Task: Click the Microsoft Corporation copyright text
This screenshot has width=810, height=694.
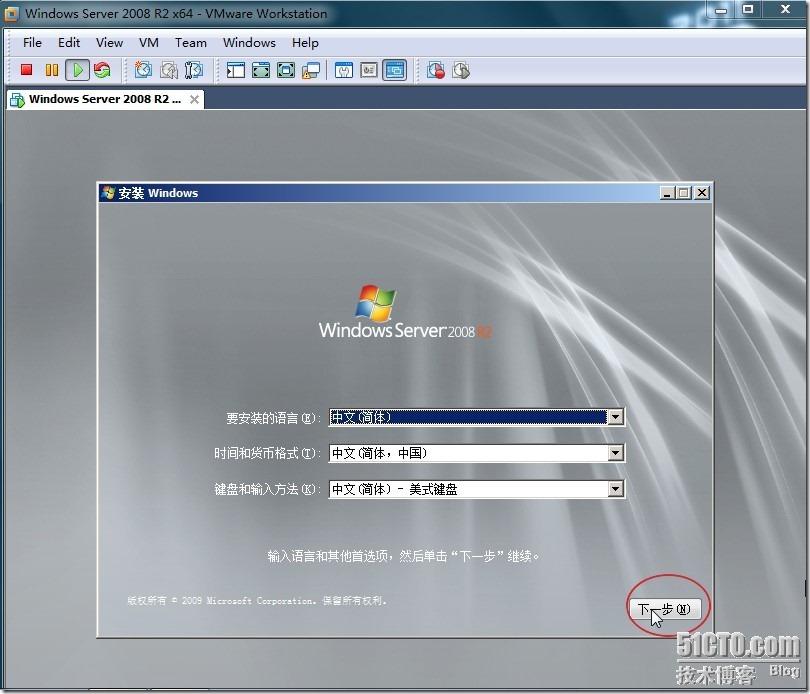Action: pyautogui.click(x=257, y=600)
